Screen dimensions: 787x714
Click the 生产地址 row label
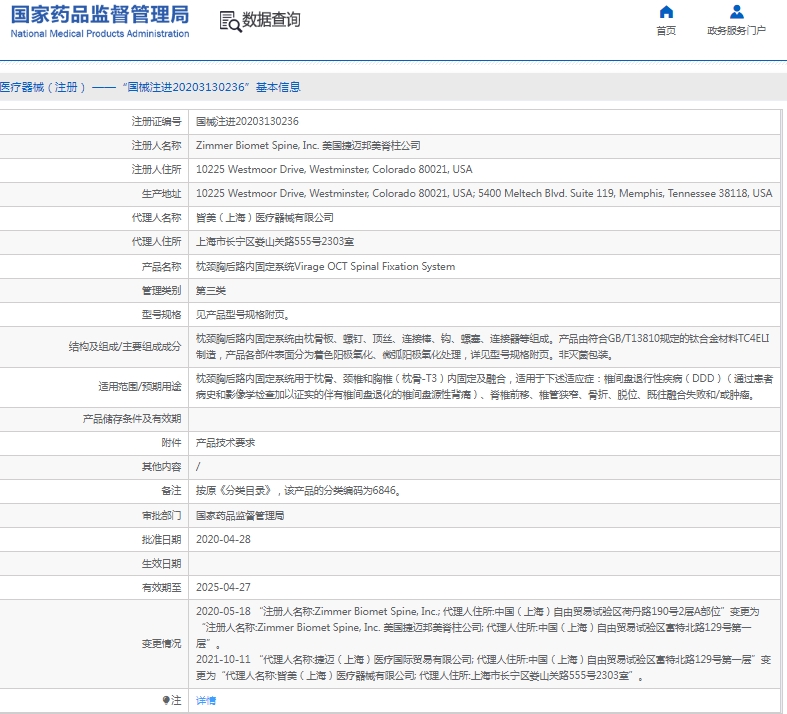point(161,194)
